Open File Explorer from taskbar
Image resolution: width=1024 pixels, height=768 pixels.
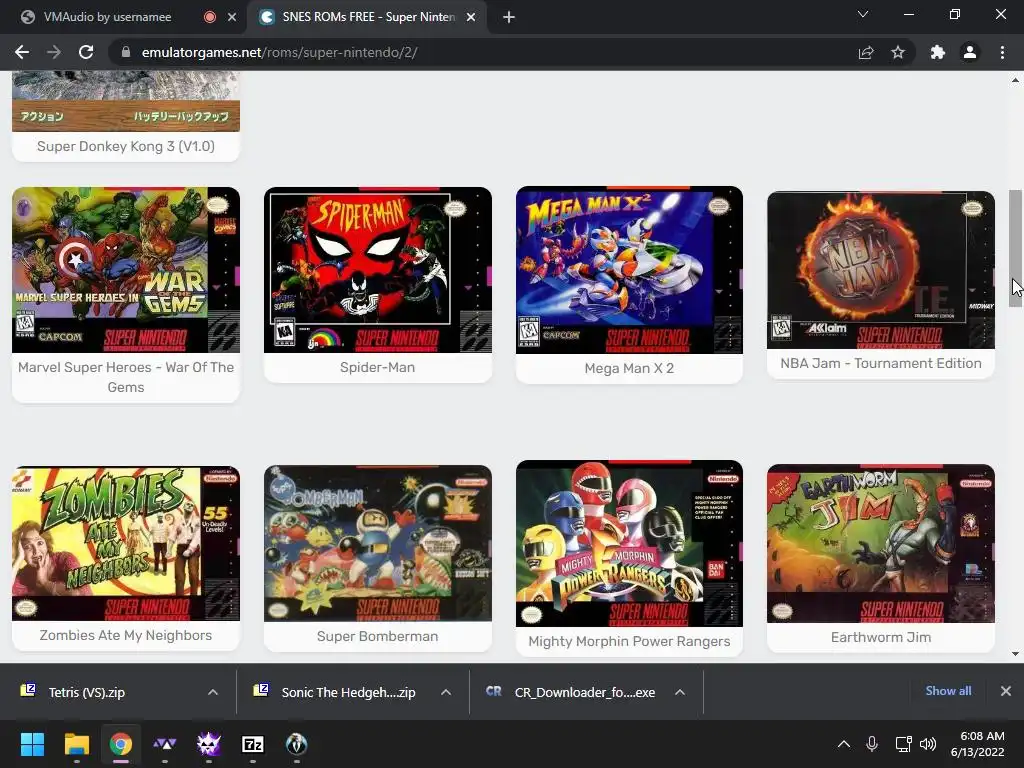pyautogui.click(x=76, y=744)
